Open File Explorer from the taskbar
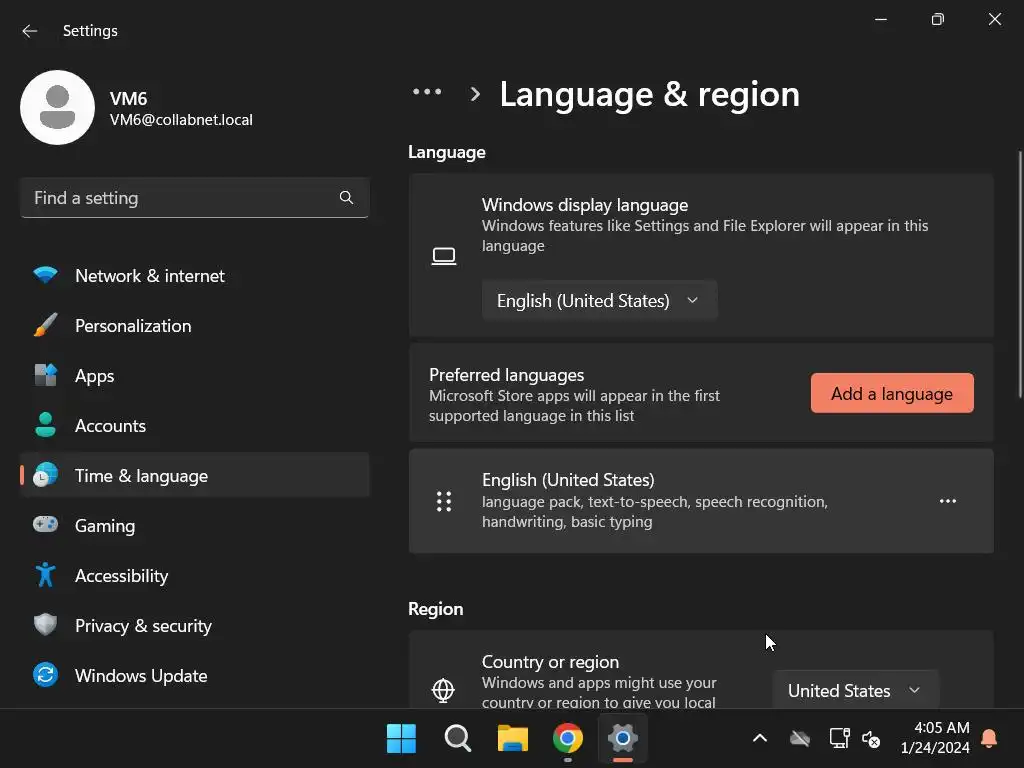Image resolution: width=1024 pixels, height=768 pixels. coord(513,739)
